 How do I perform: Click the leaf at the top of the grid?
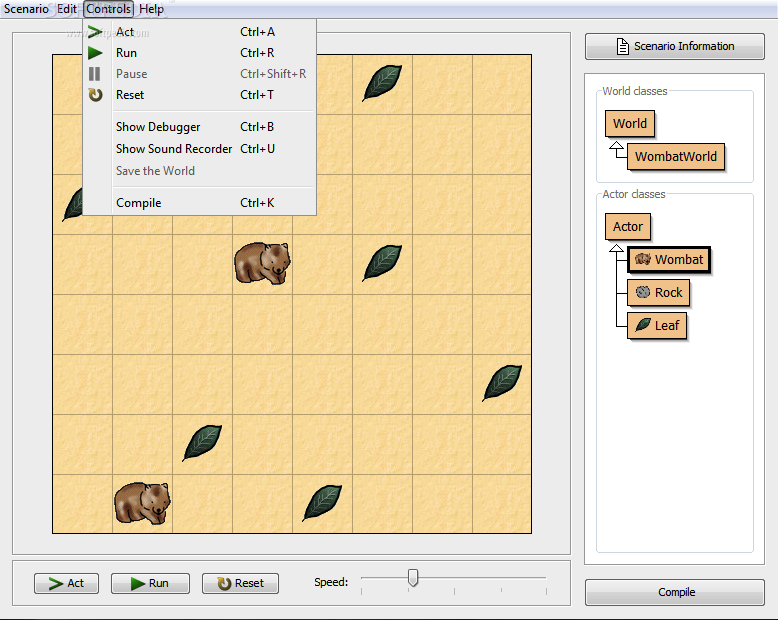pos(382,83)
